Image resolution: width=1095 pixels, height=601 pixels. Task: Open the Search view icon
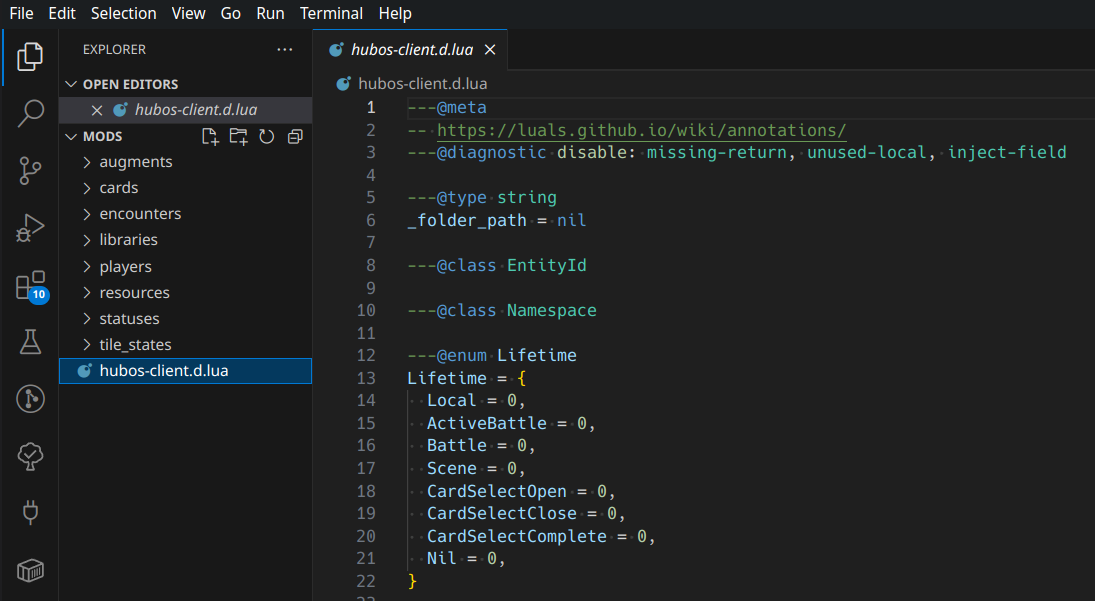click(29, 113)
